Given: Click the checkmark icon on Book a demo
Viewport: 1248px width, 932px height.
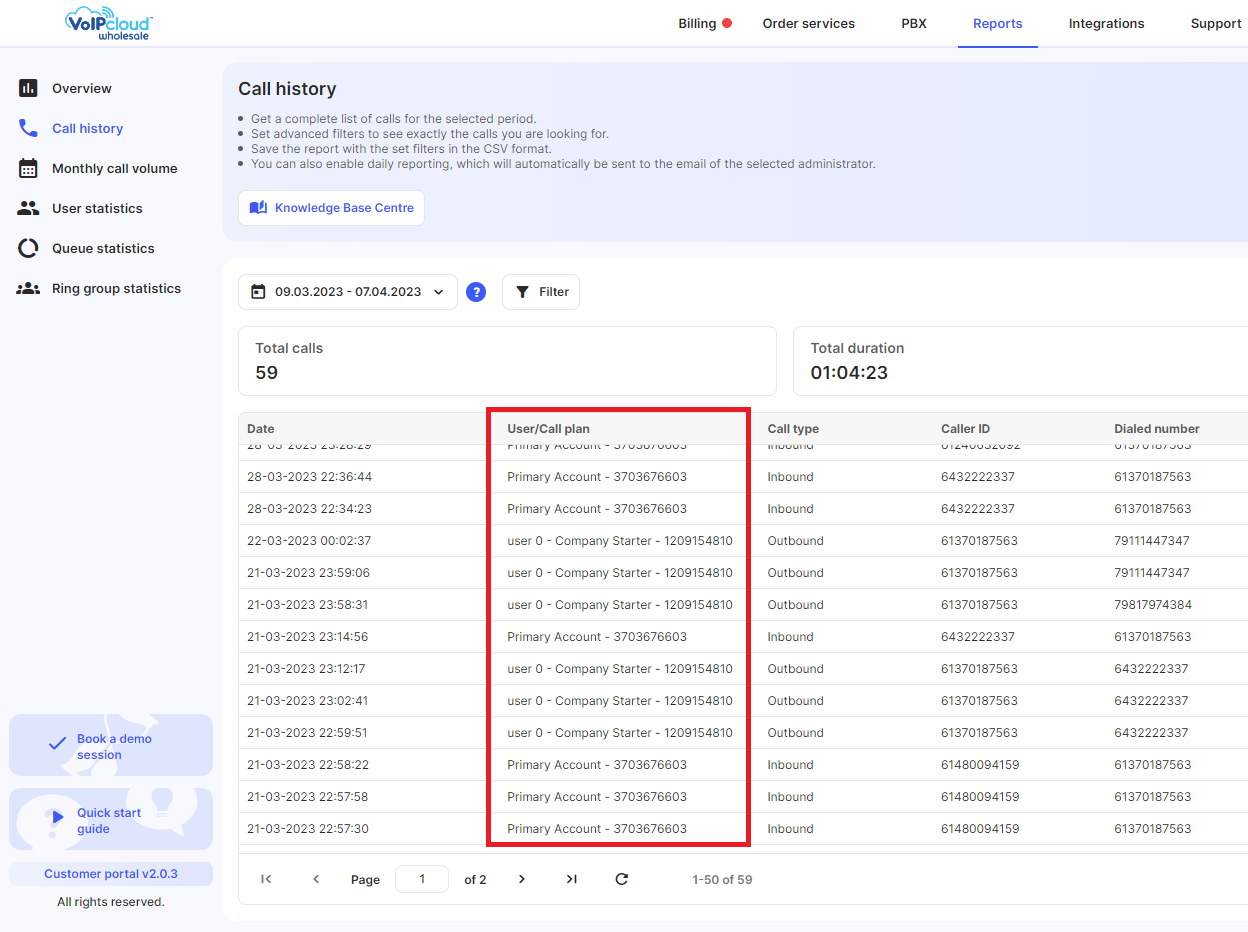Looking at the screenshot, I should coord(57,745).
